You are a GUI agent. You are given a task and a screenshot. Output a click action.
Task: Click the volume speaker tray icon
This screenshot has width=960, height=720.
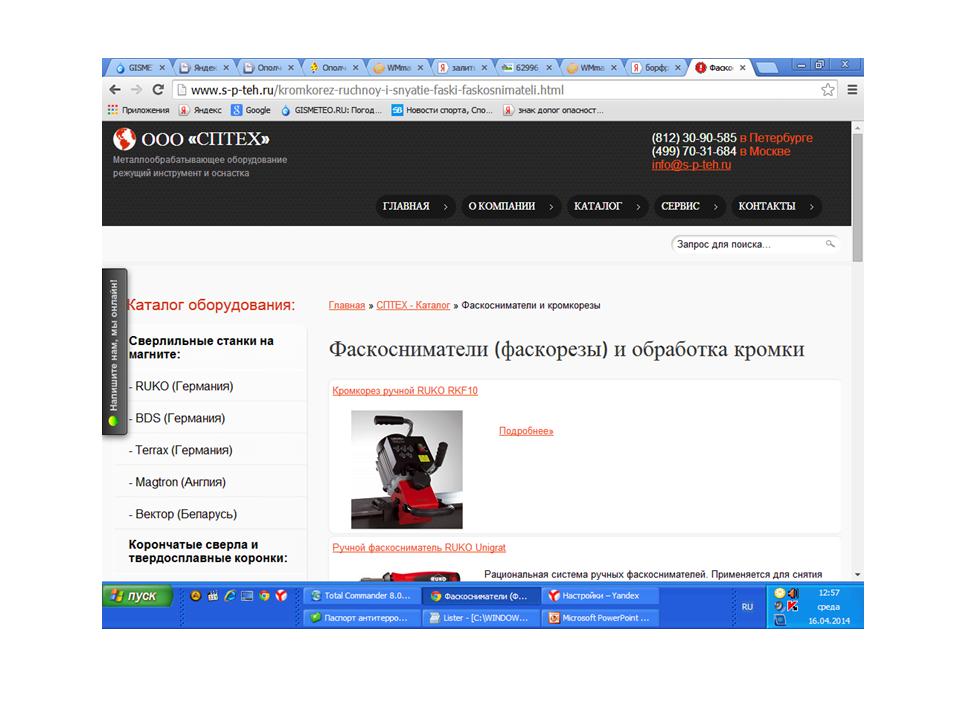[x=793, y=593]
